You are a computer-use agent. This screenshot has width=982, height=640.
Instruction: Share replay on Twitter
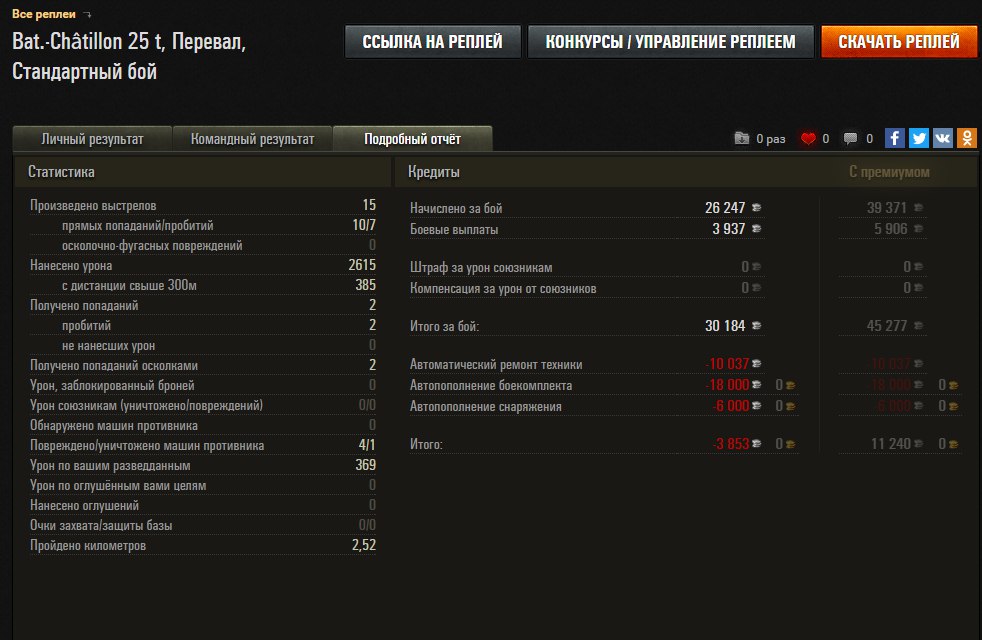point(919,139)
